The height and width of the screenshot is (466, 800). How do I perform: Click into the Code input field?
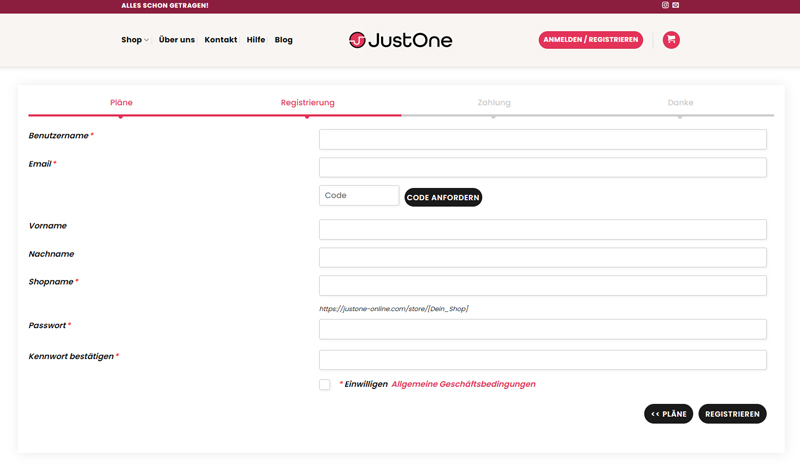pyautogui.click(x=359, y=195)
